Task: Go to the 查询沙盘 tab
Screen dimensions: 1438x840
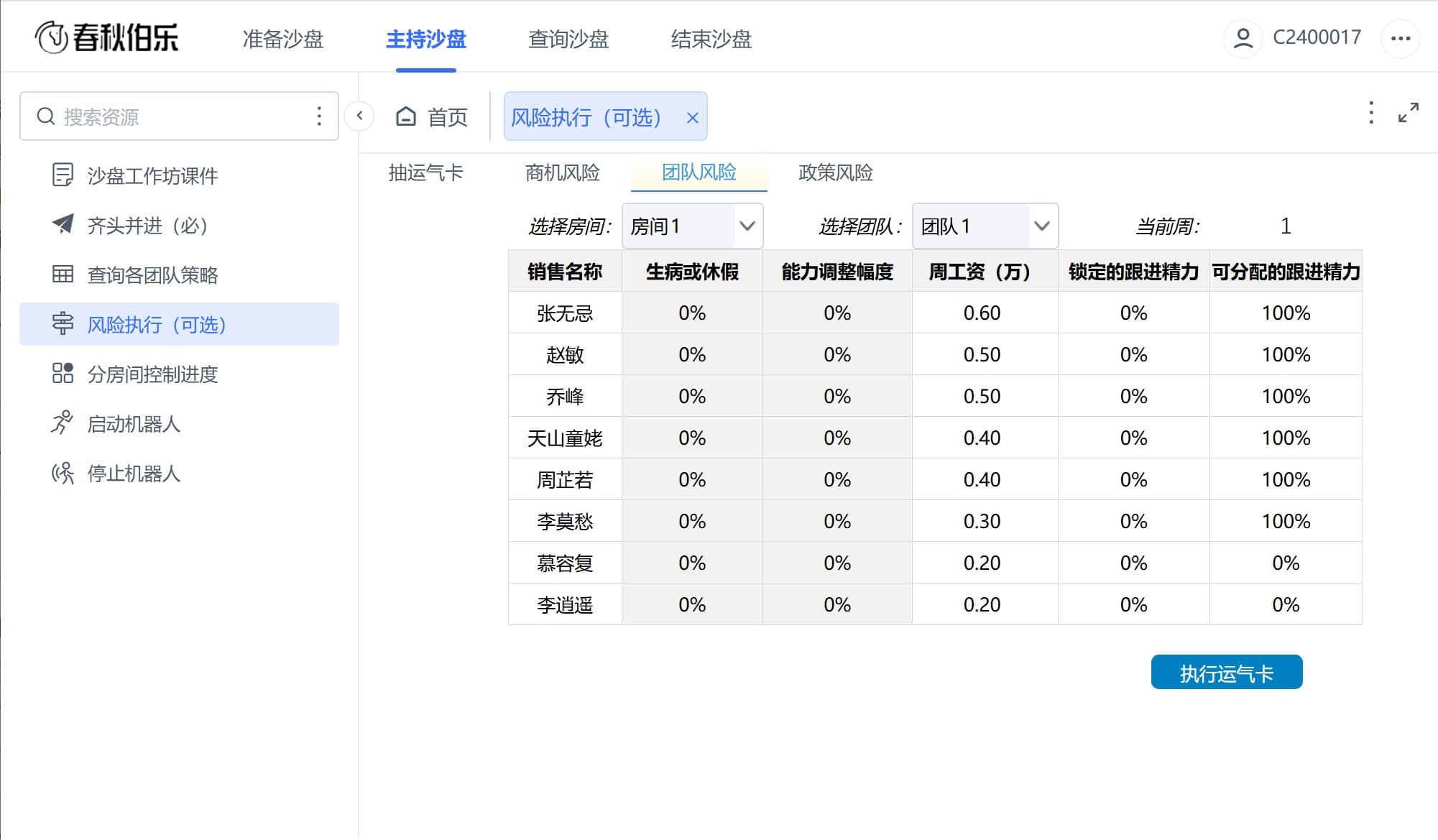Action: pos(568,39)
